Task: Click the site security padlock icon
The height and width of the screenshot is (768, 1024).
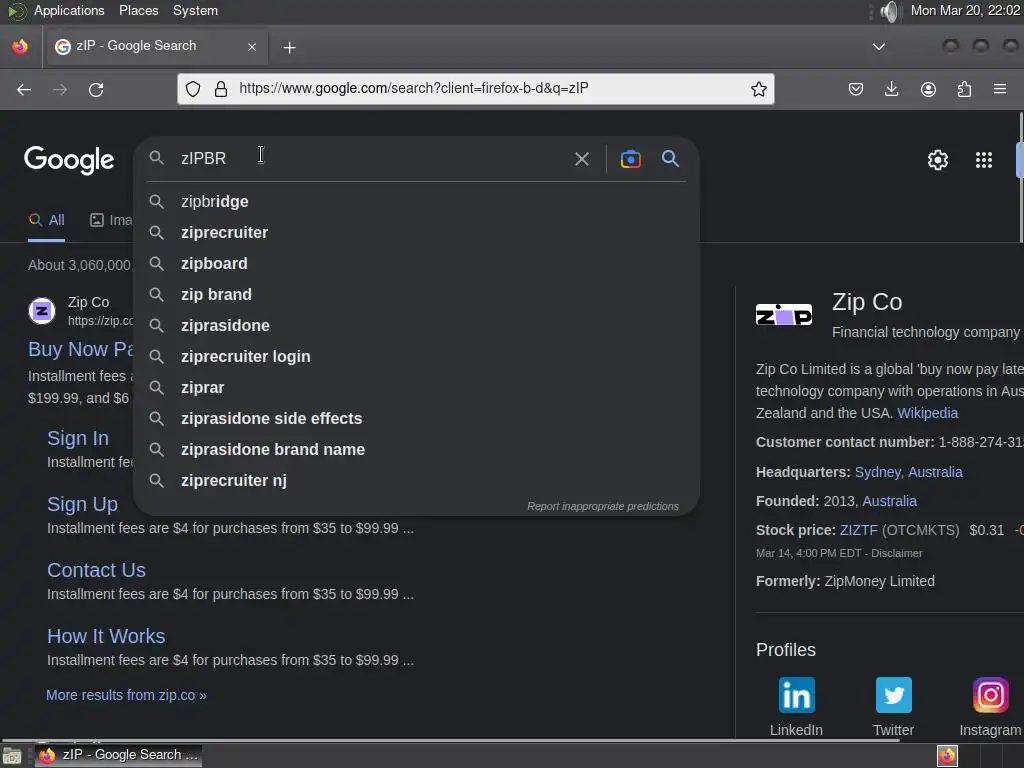Action: tap(221, 89)
